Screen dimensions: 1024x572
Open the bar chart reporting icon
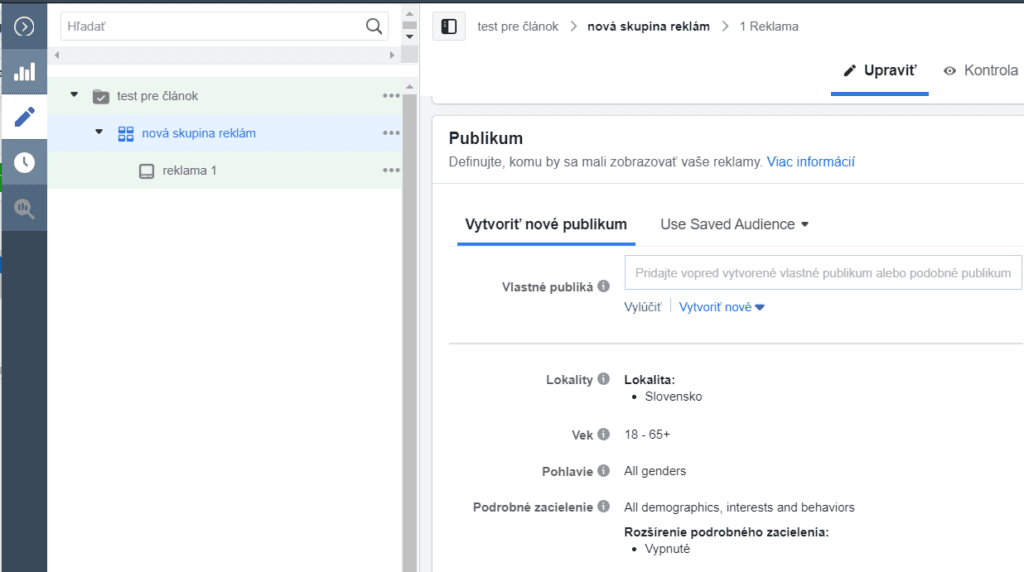tap(24, 72)
